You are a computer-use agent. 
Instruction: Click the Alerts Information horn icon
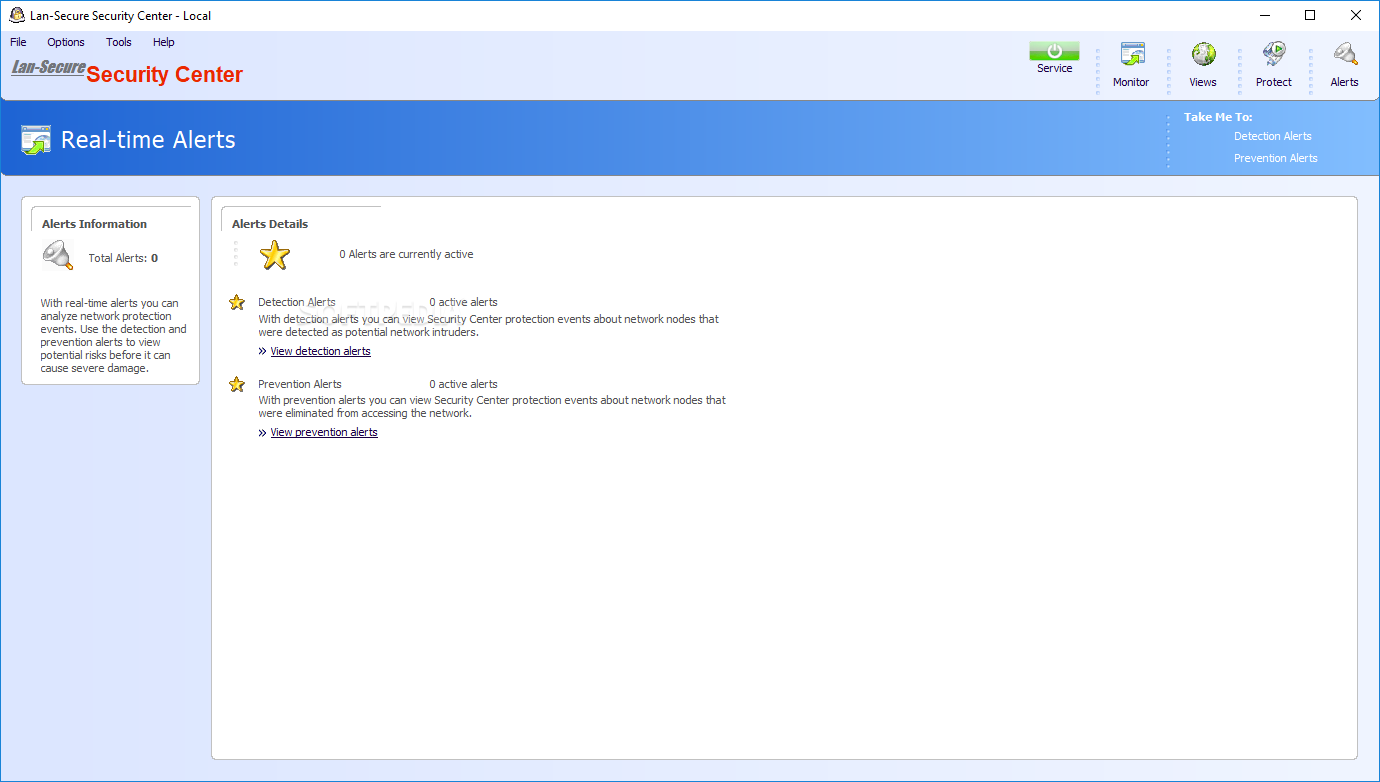57,256
